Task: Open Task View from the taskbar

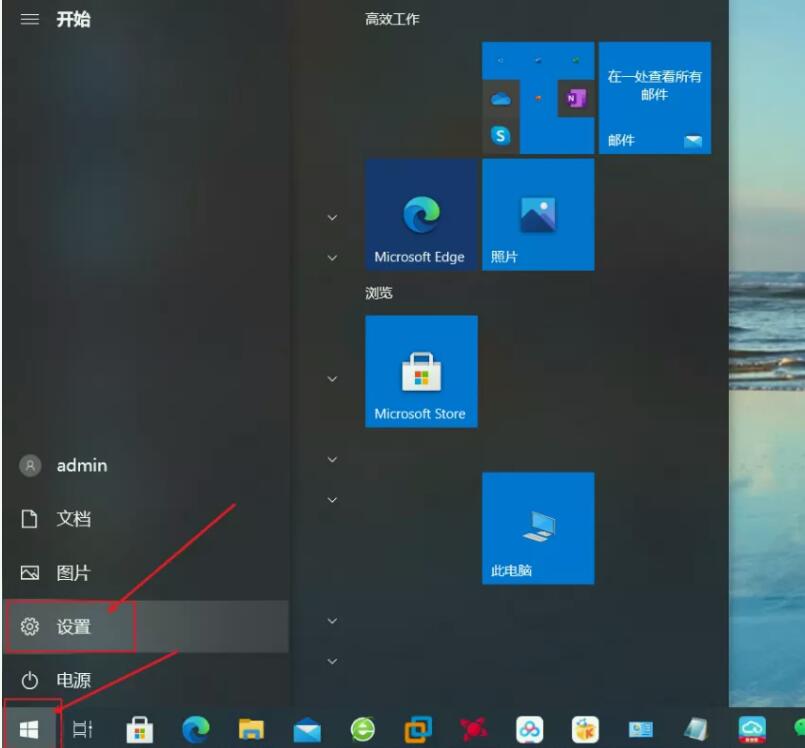Action: tap(83, 729)
